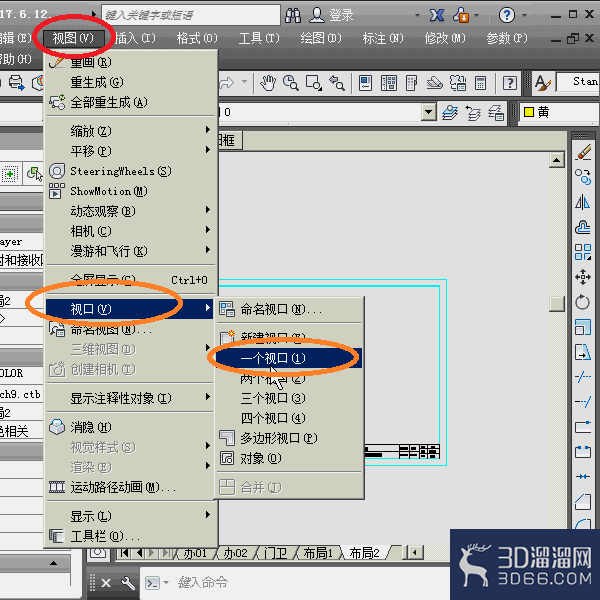Select the 视口(V) submenu entry
This screenshot has width=600, height=600.
coord(130,309)
